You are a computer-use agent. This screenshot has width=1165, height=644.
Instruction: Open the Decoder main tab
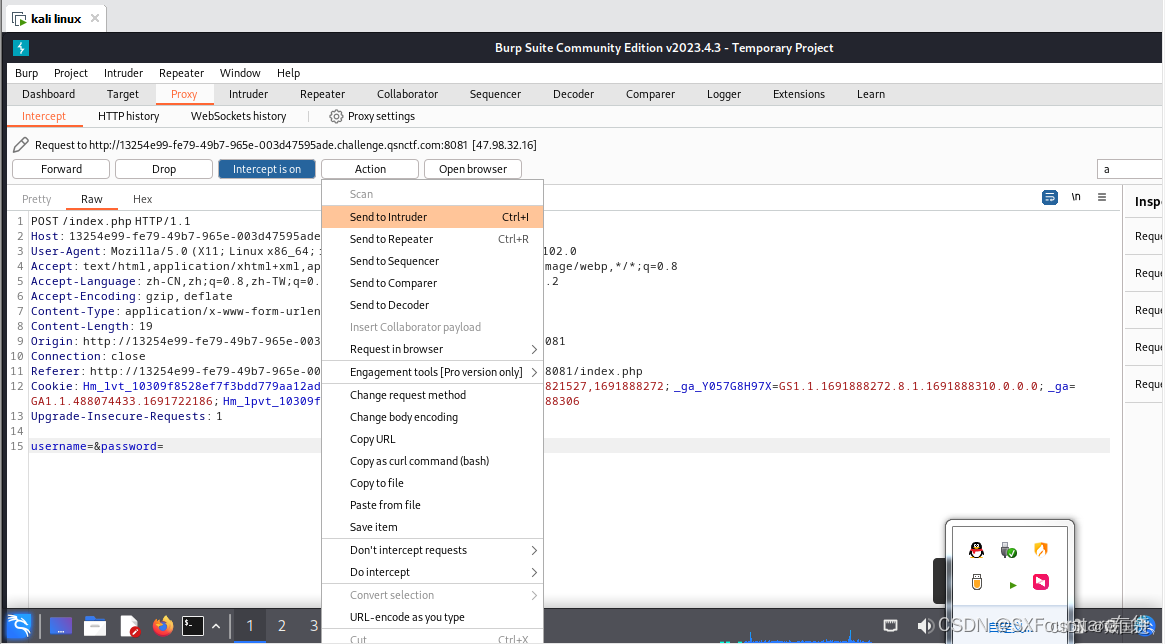click(574, 94)
